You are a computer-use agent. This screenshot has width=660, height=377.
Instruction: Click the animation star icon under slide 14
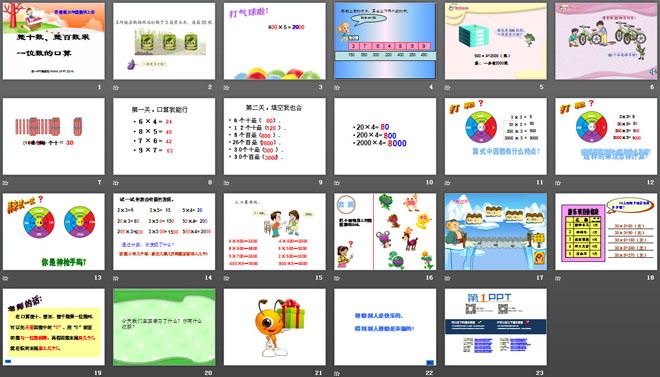(x=116, y=278)
